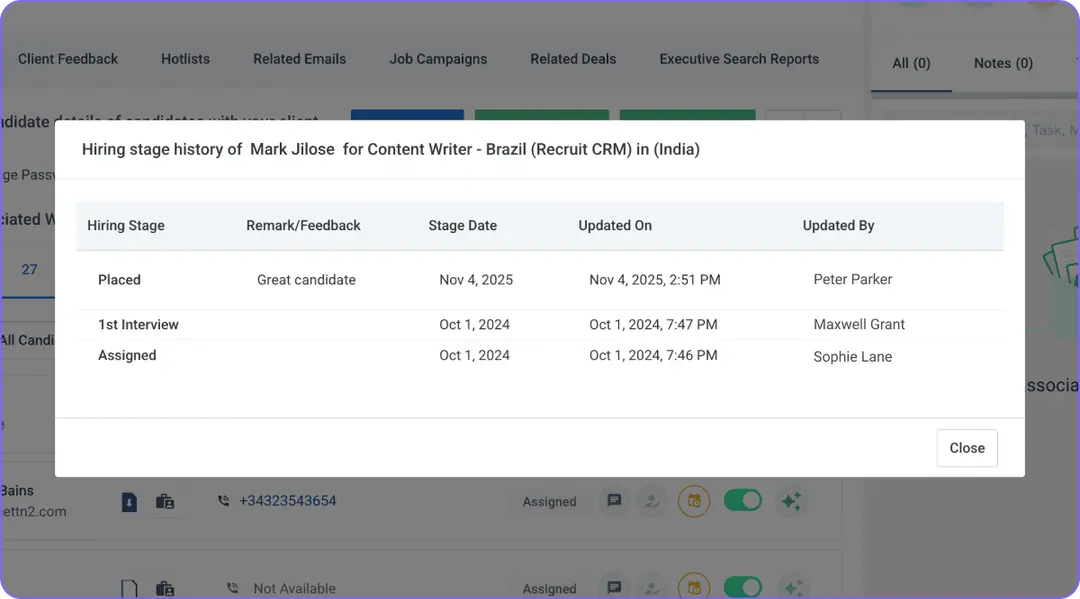Click the briefcase icon next to Bains resume
Viewport: 1080px width, 599px height.
[x=165, y=501]
